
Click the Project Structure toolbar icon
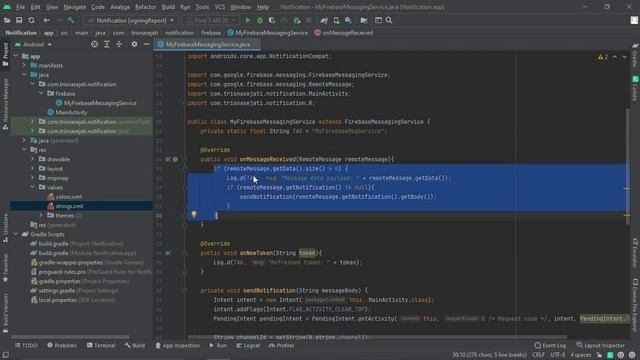(364, 20)
